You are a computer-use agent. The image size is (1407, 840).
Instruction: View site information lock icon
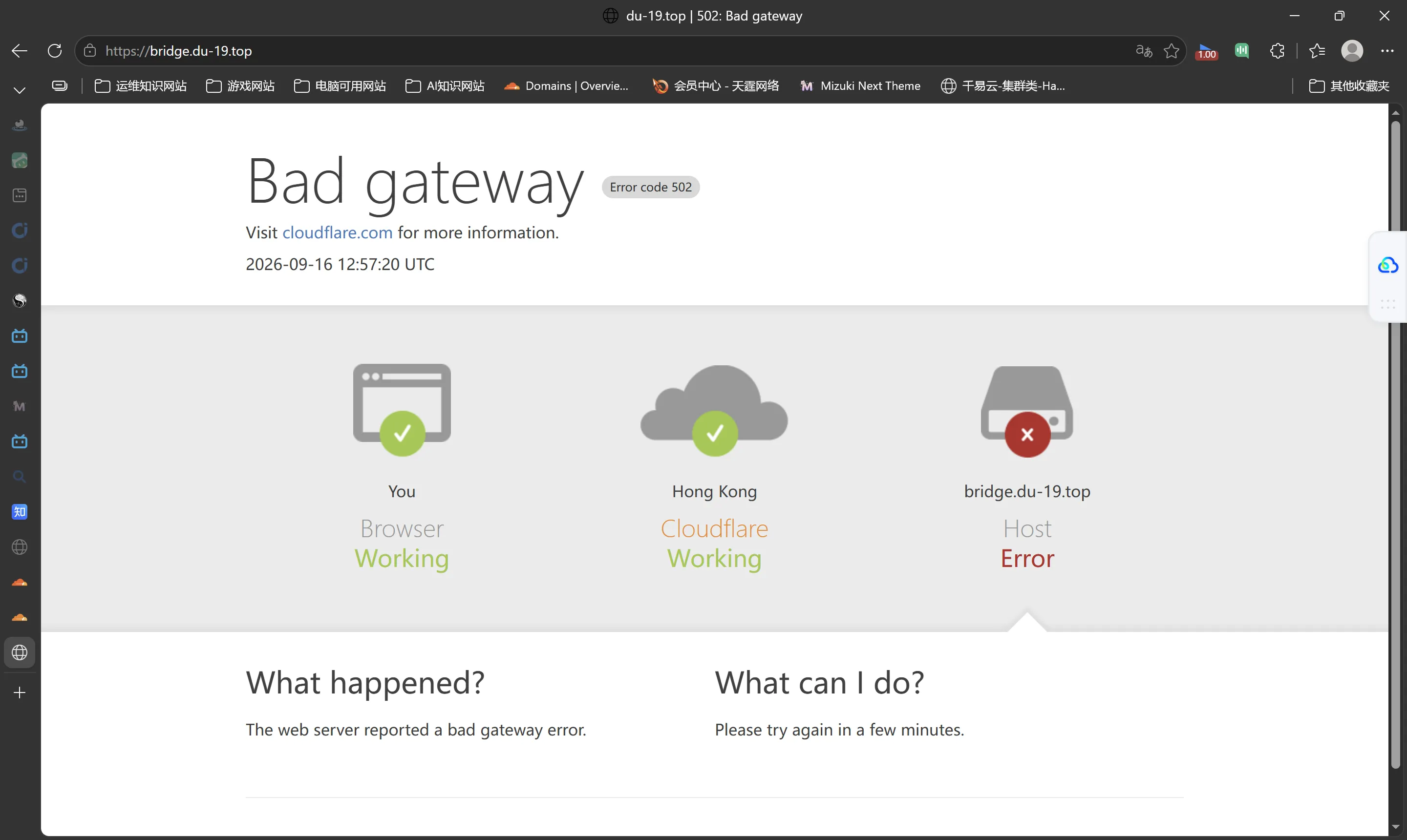90,51
